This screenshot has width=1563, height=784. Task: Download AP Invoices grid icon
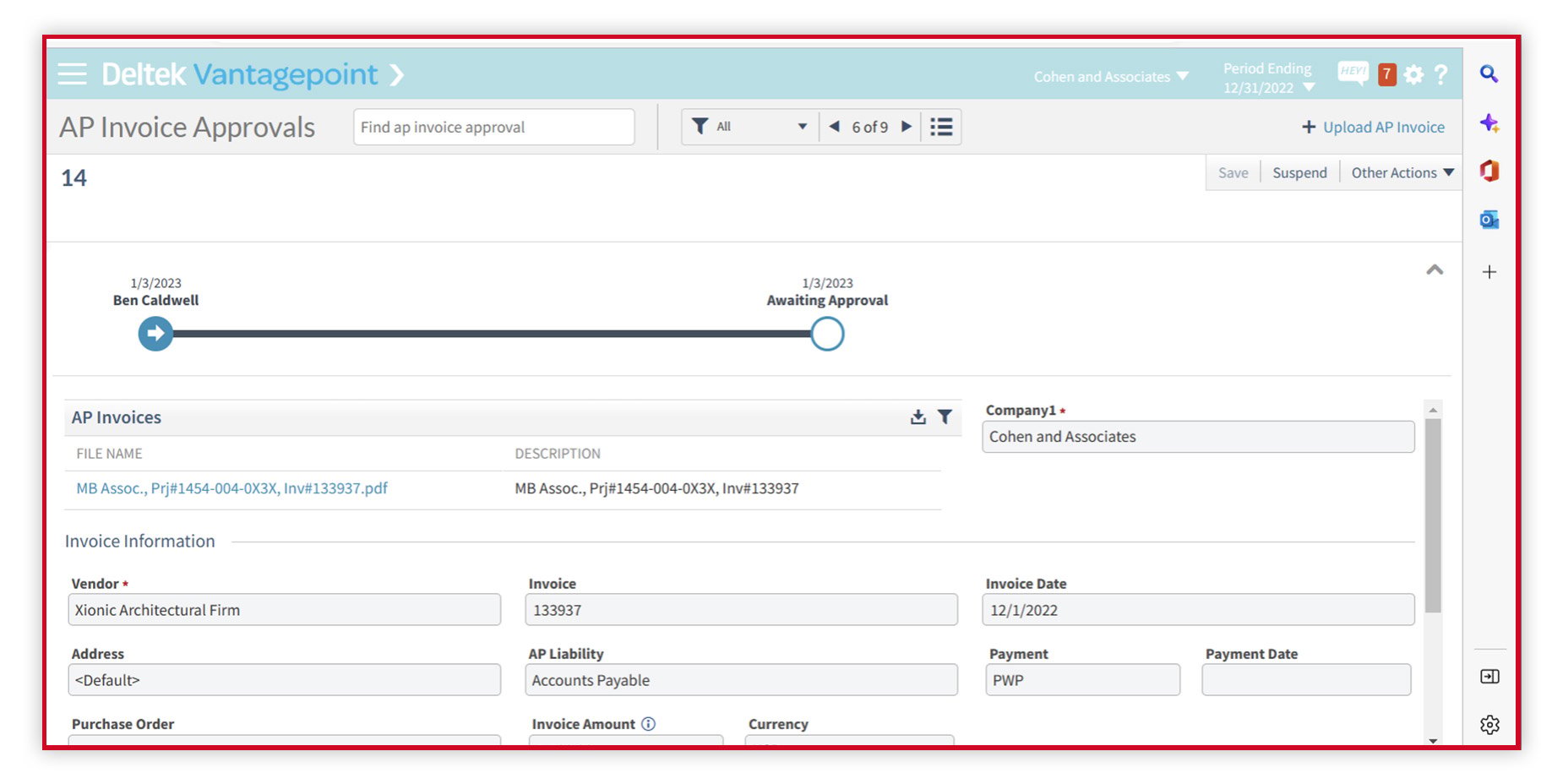pyautogui.click(x=918, y=417)
